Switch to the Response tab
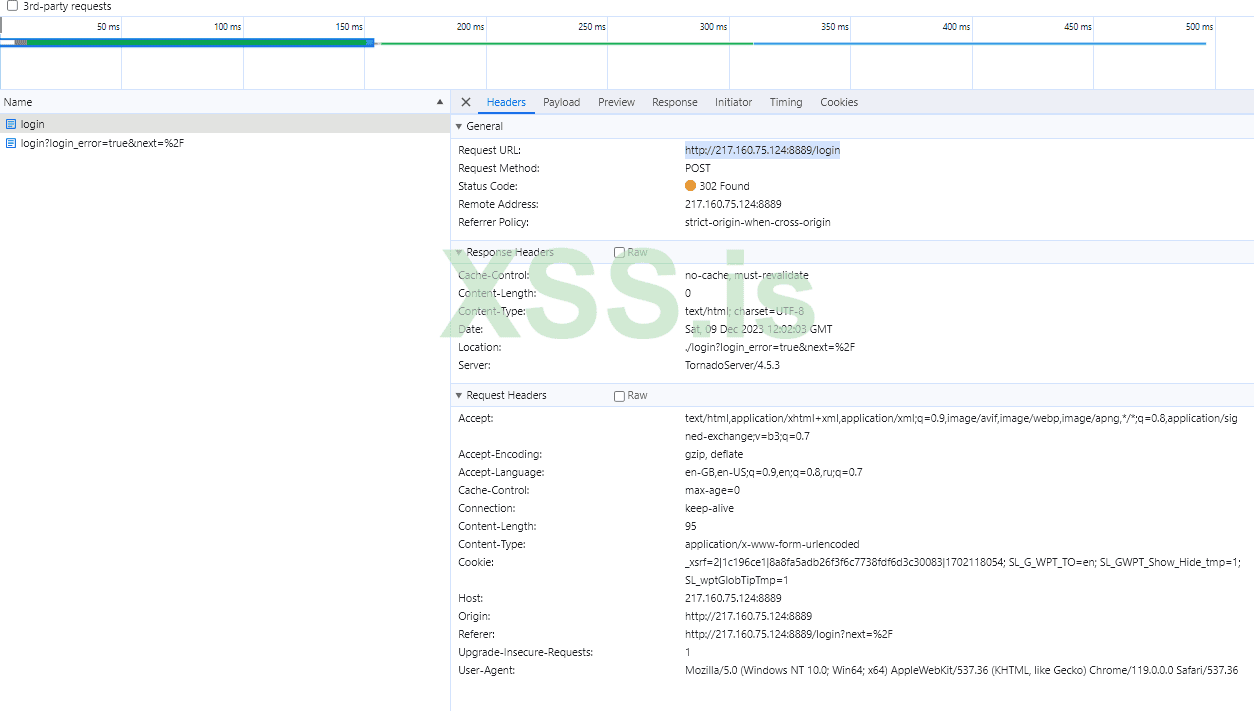Image resolution: width=1254 pixels, height=711 pixels. (675, 102)
